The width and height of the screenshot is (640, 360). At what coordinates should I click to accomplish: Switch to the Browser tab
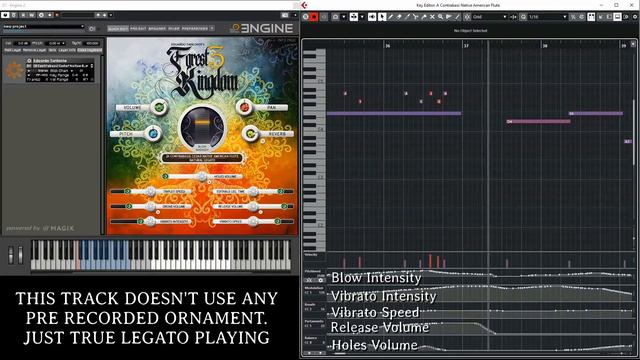coord(157,29)
